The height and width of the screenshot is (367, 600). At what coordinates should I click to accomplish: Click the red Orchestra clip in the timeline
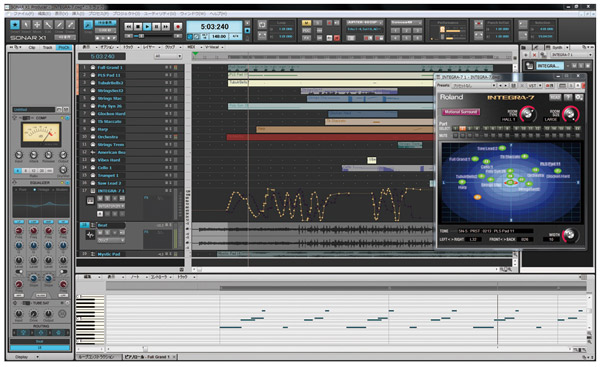point(330,137)
